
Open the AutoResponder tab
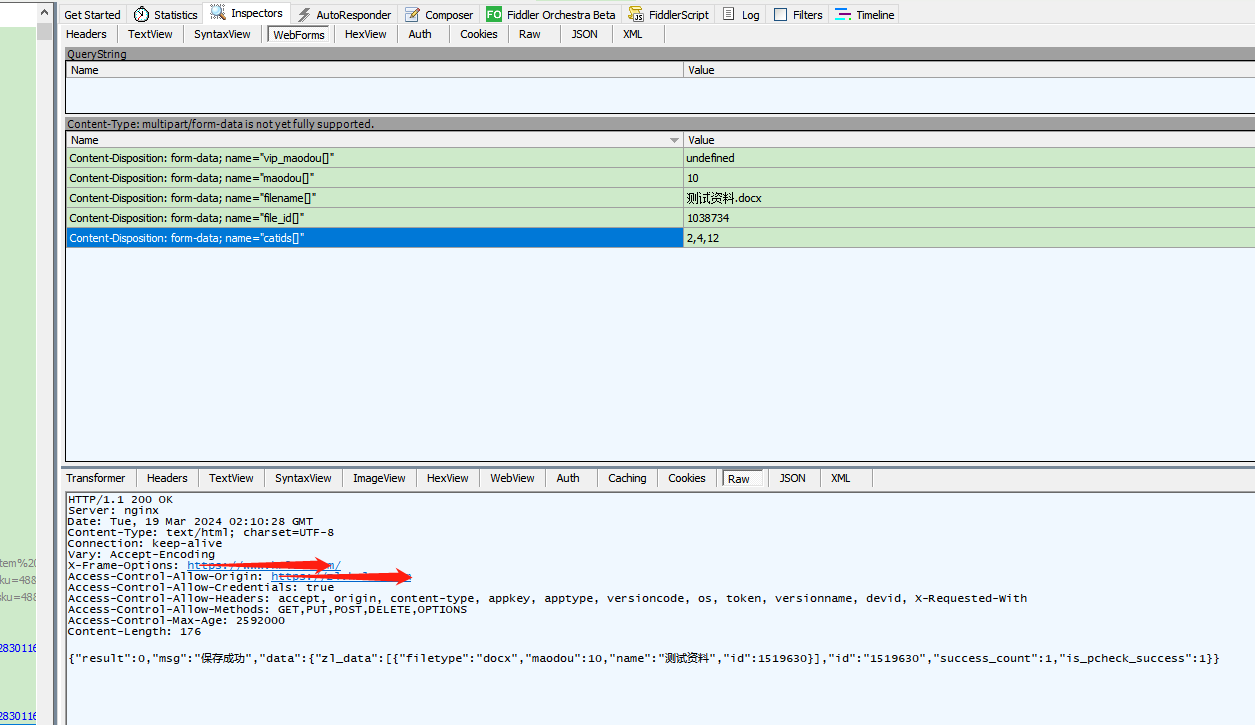[344, 14]
